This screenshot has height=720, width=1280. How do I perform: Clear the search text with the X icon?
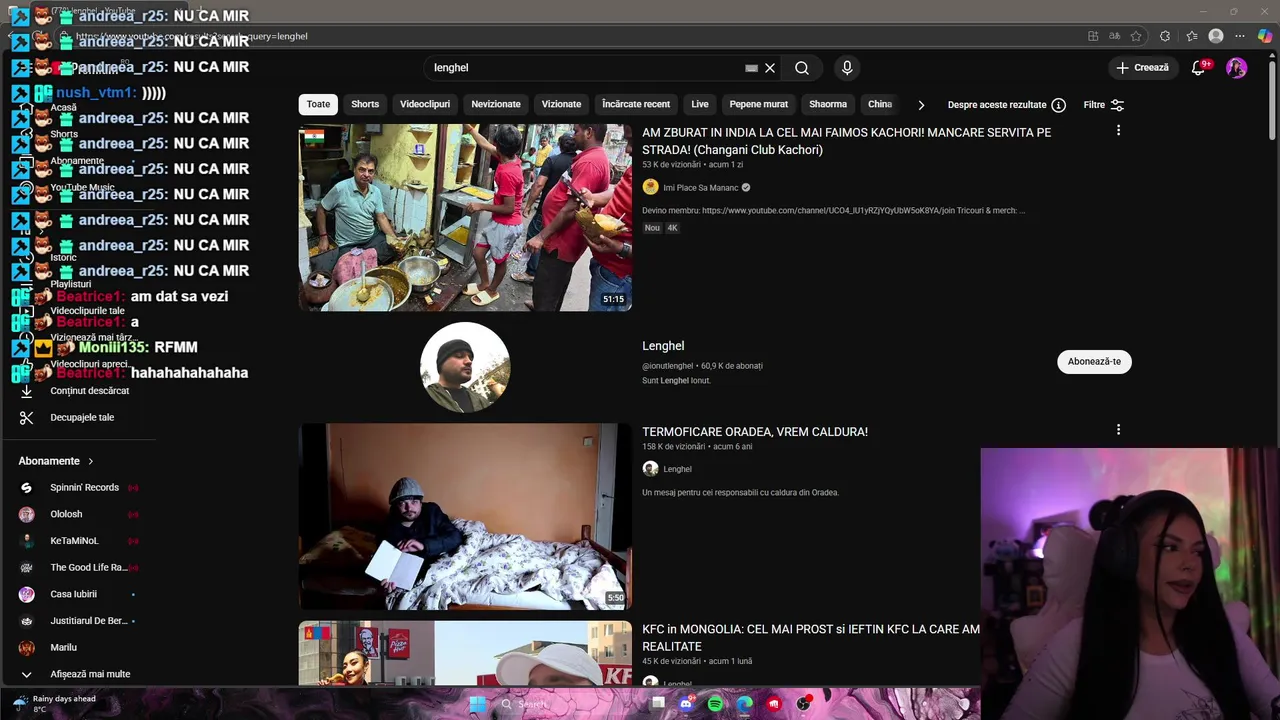pyautogui.click(x=770, y=68)
